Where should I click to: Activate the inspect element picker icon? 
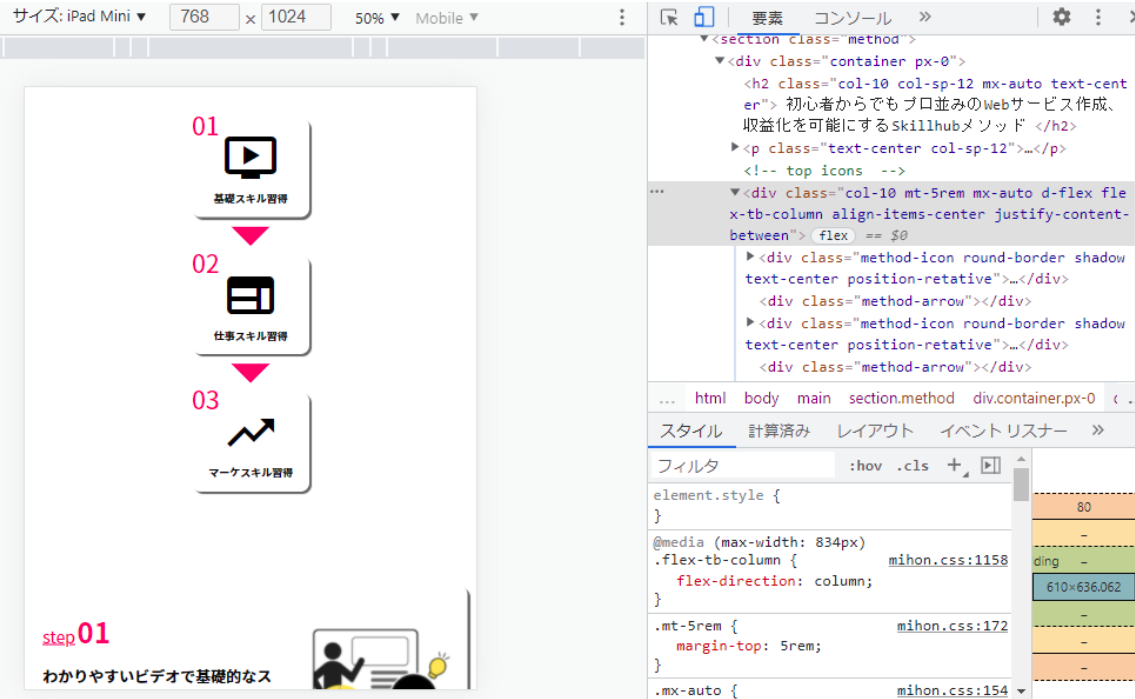(x=670, y=18)
